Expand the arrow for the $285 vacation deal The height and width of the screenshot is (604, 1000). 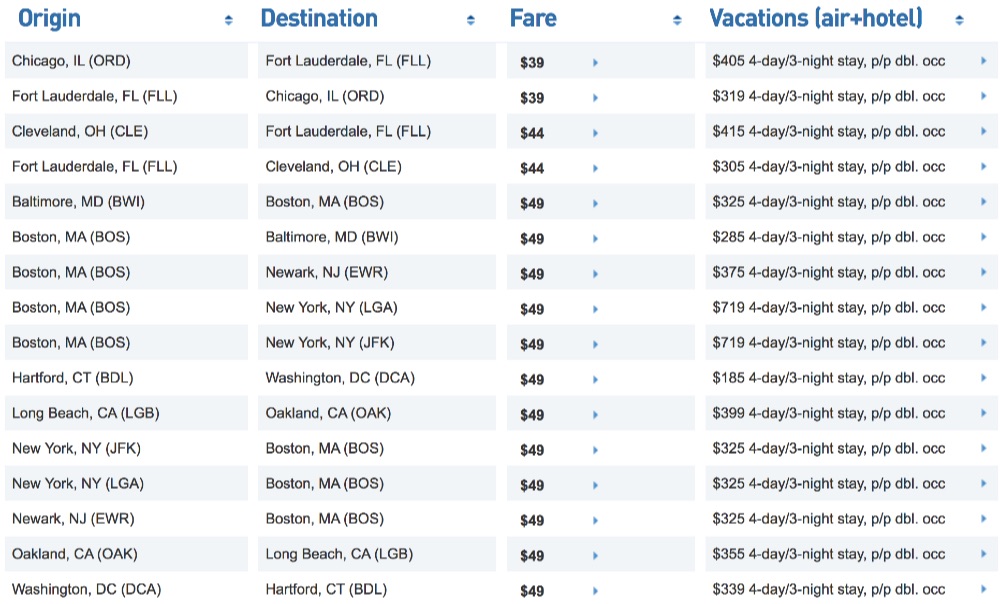point(984,238)
